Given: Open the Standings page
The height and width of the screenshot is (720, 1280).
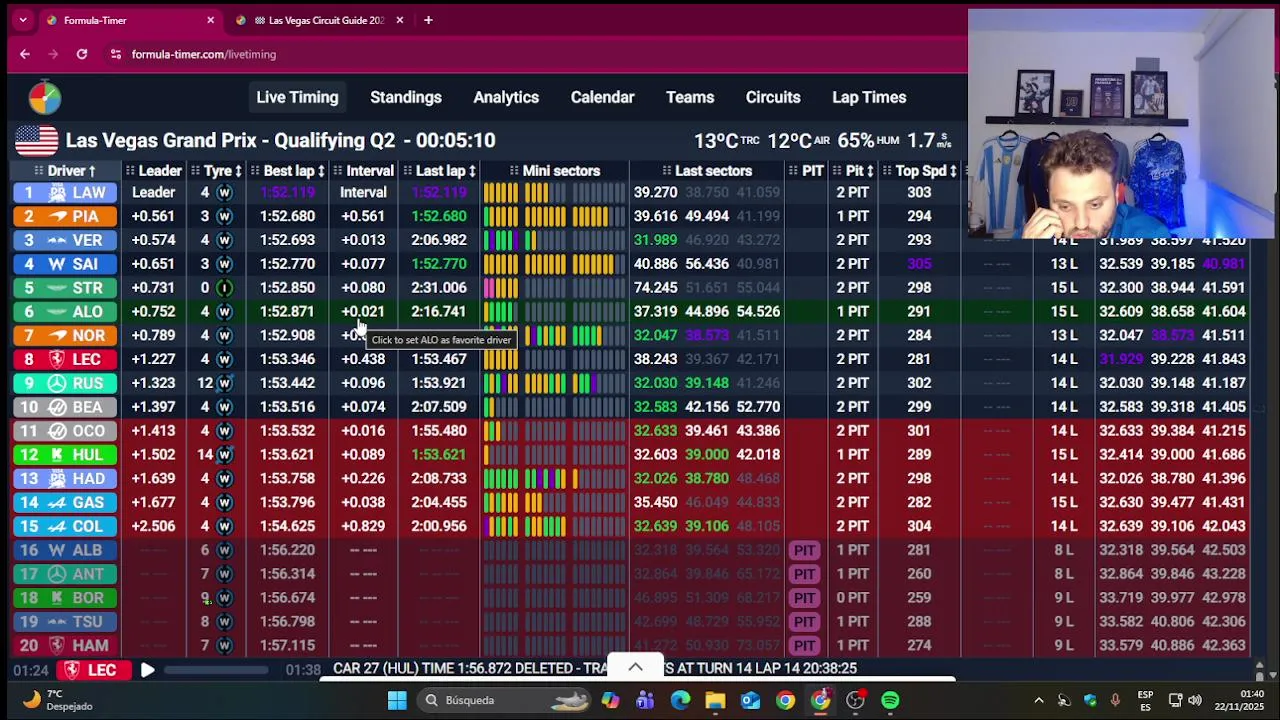Looking at the screenshot, I should click(x=406, y=97).
